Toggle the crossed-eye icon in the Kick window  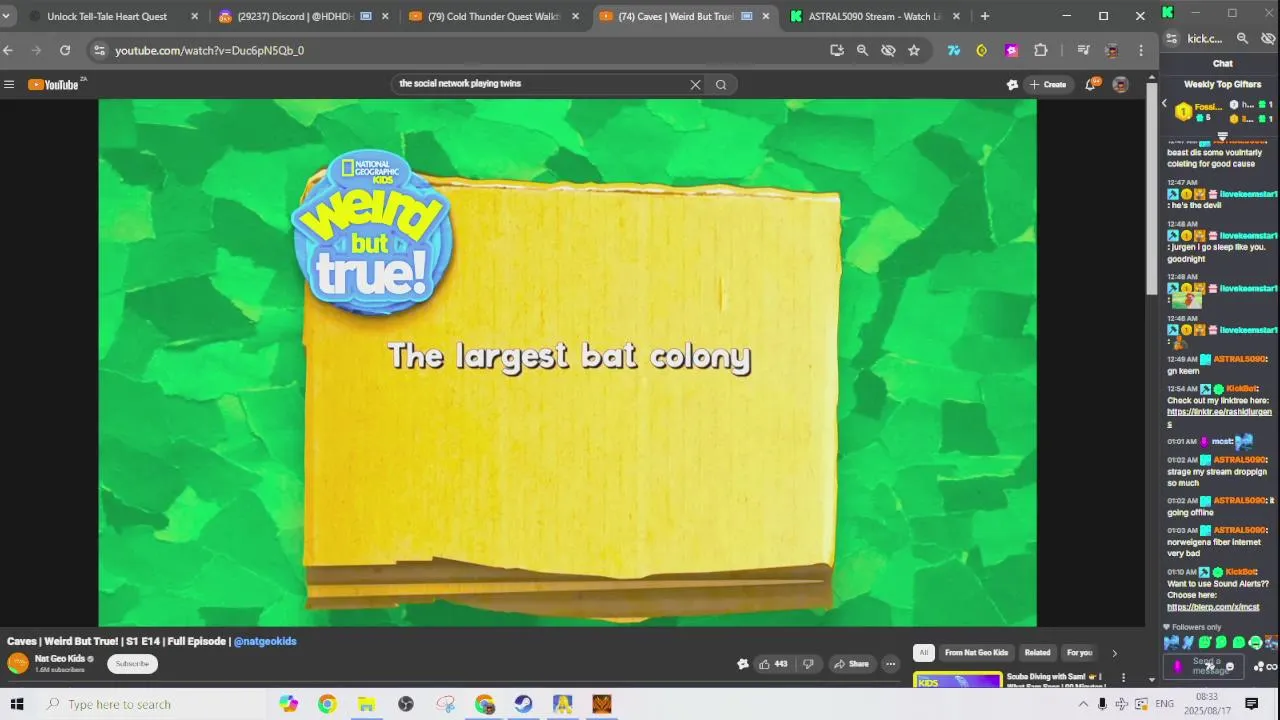coord(1268,39)
